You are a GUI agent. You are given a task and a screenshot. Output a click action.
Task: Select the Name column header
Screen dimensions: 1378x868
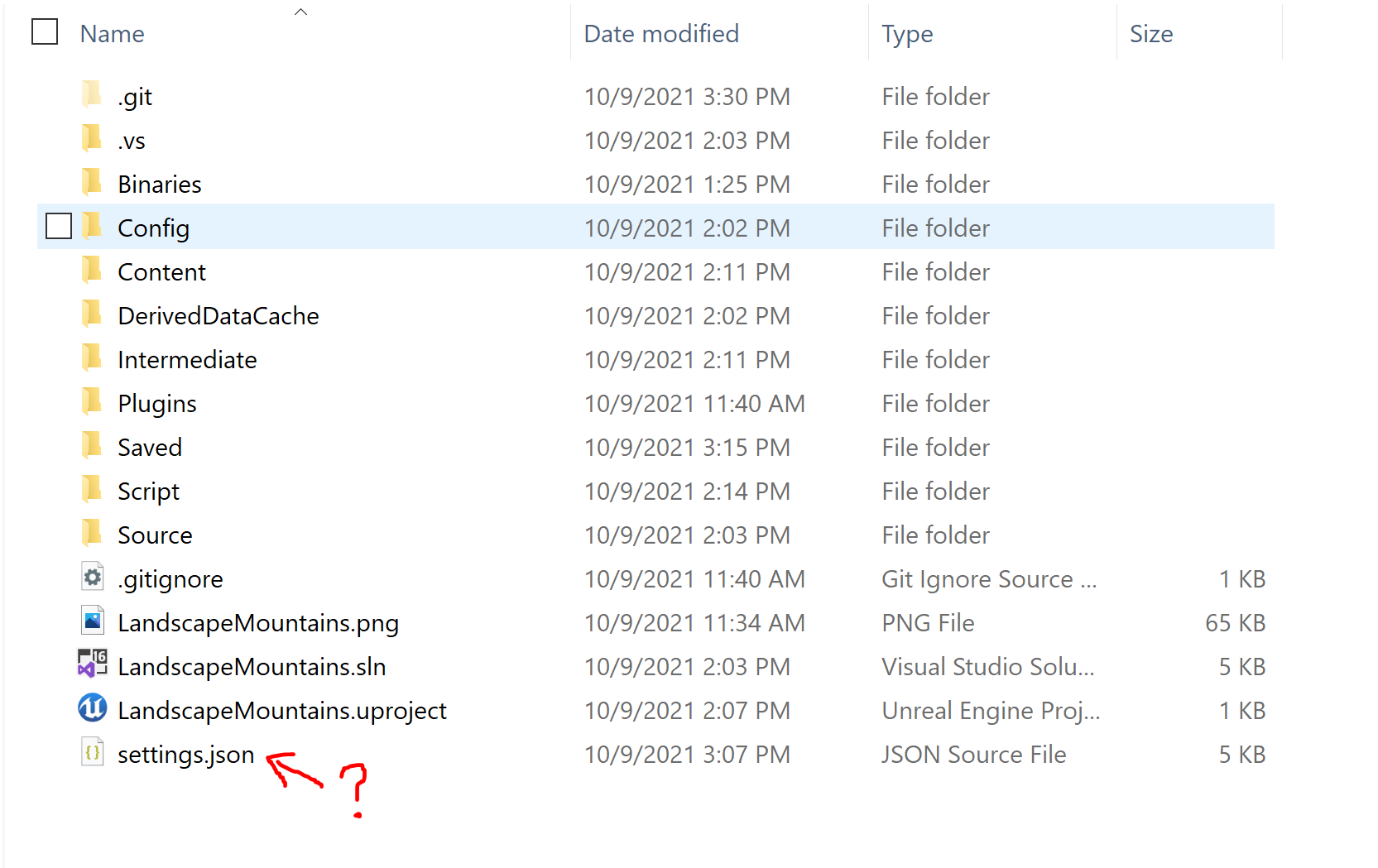click(112, 33)
